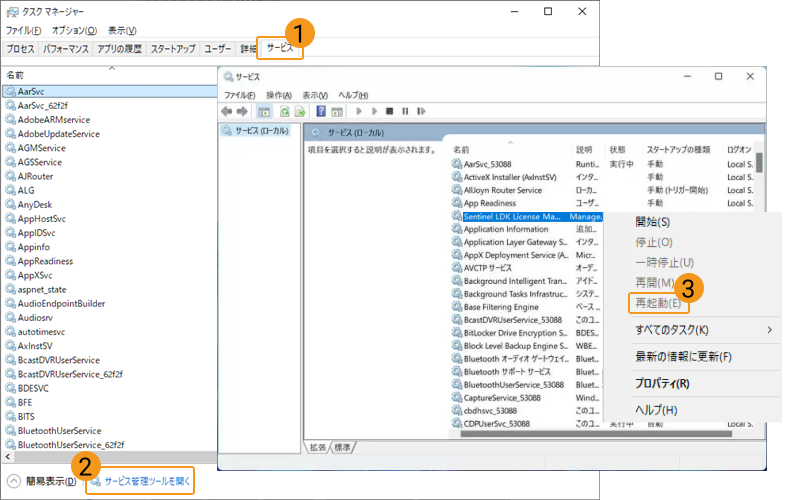Switch to the 標準 view tab at bottom

(343, 447)
